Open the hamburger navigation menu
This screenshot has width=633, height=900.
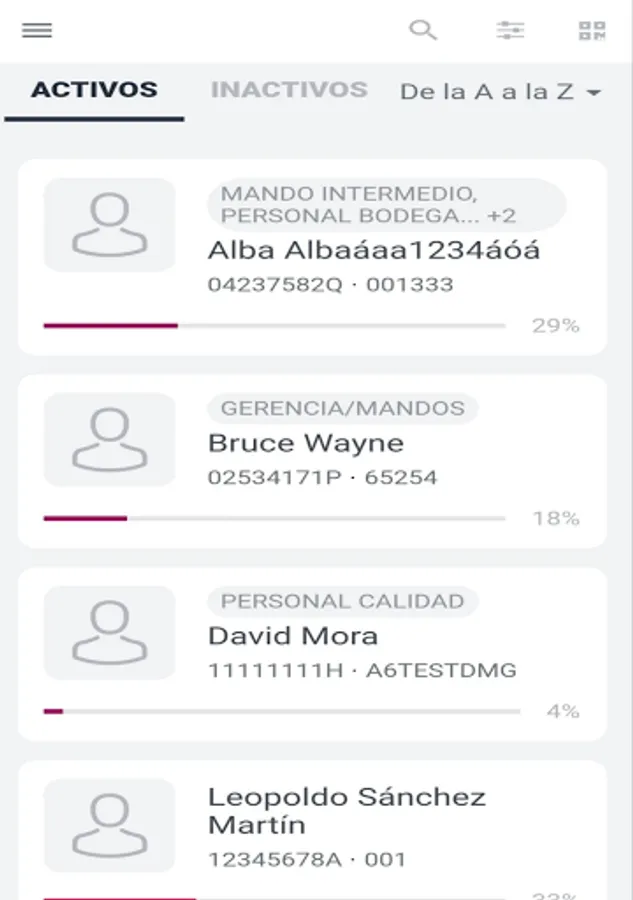[x=37, y=30]
